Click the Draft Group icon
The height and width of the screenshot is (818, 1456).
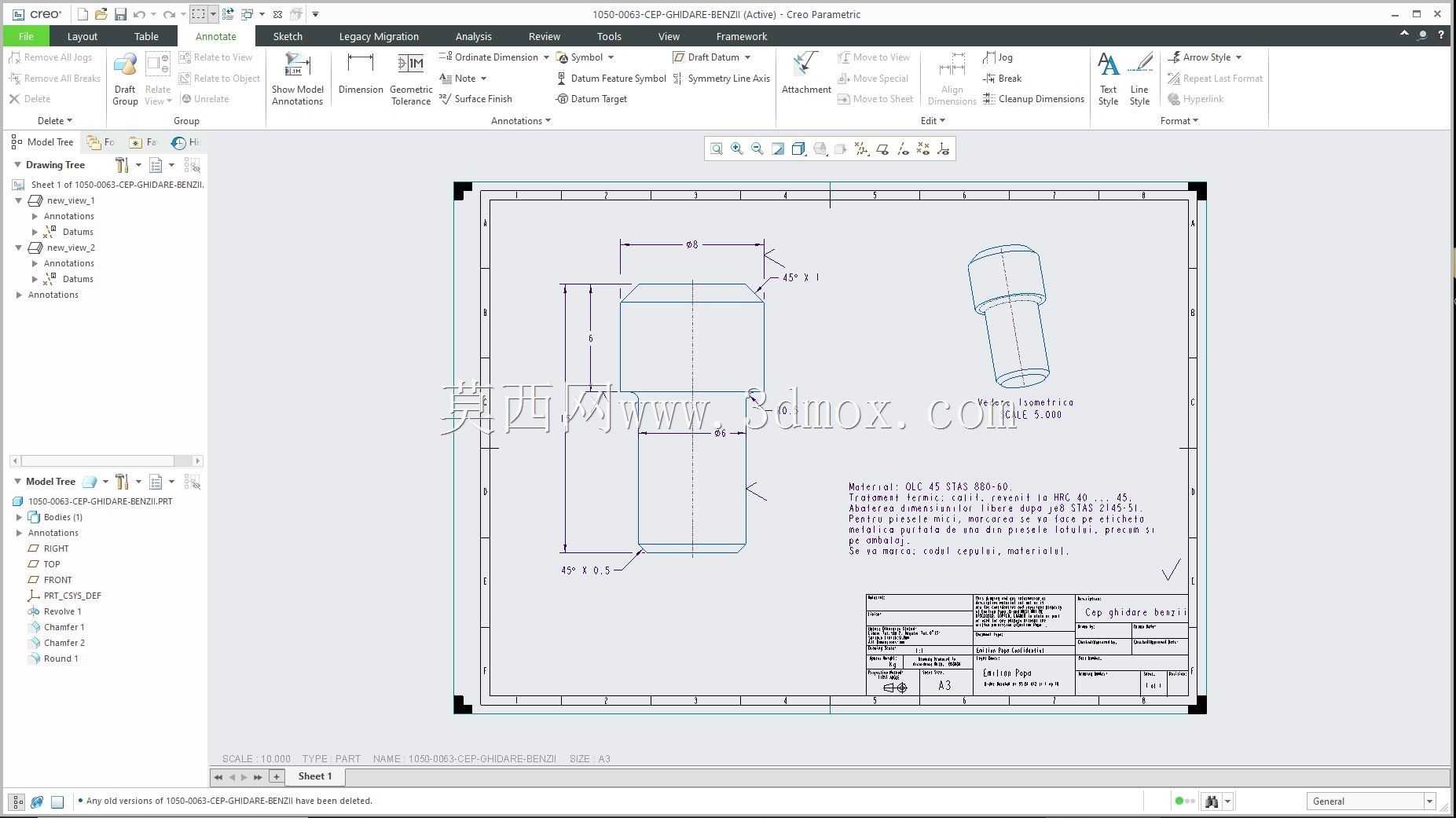coord(125,79)
